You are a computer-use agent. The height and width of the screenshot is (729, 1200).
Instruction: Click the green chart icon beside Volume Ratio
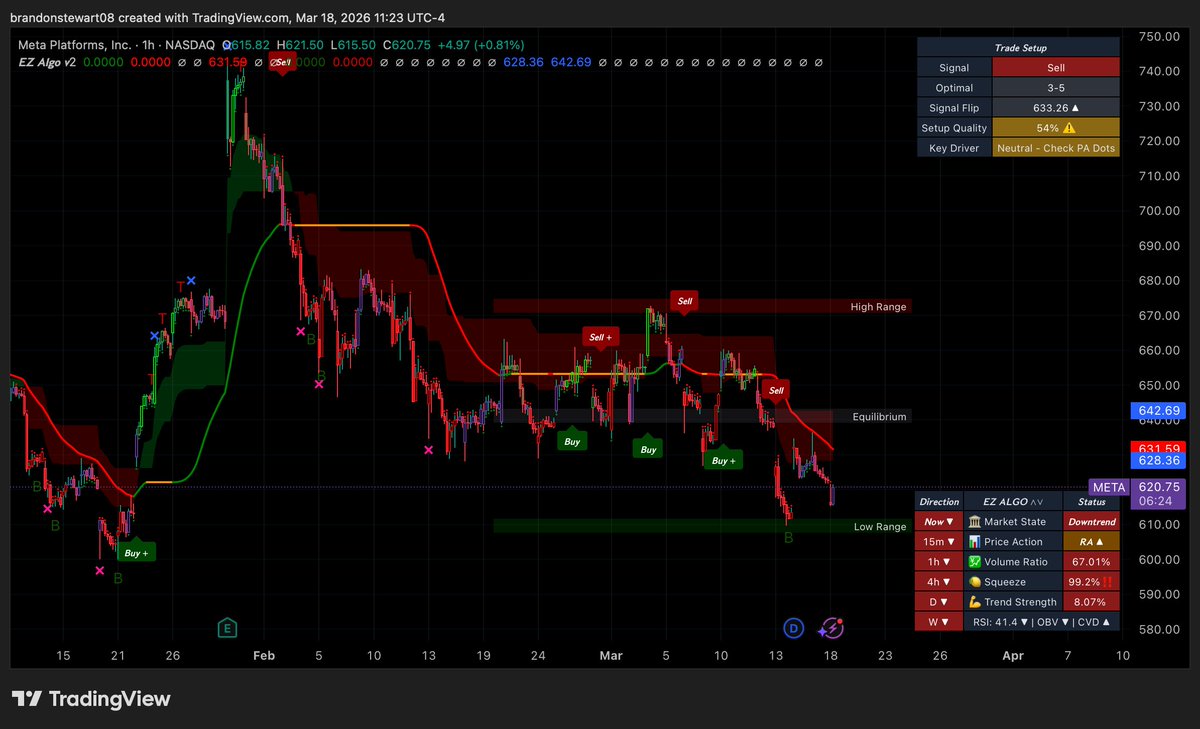975,562
